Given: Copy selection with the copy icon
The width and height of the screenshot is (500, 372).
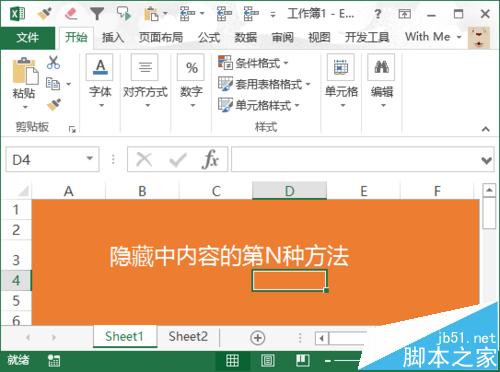Looking at the screenshot, I should pos(53,84).
